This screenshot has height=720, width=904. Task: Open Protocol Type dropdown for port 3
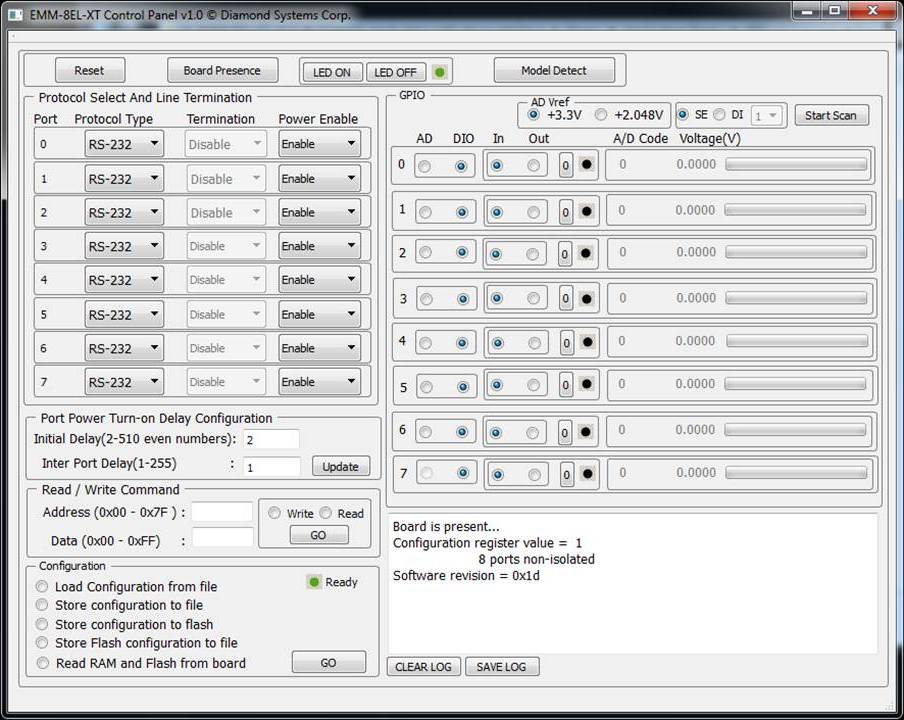pos(124,246)
